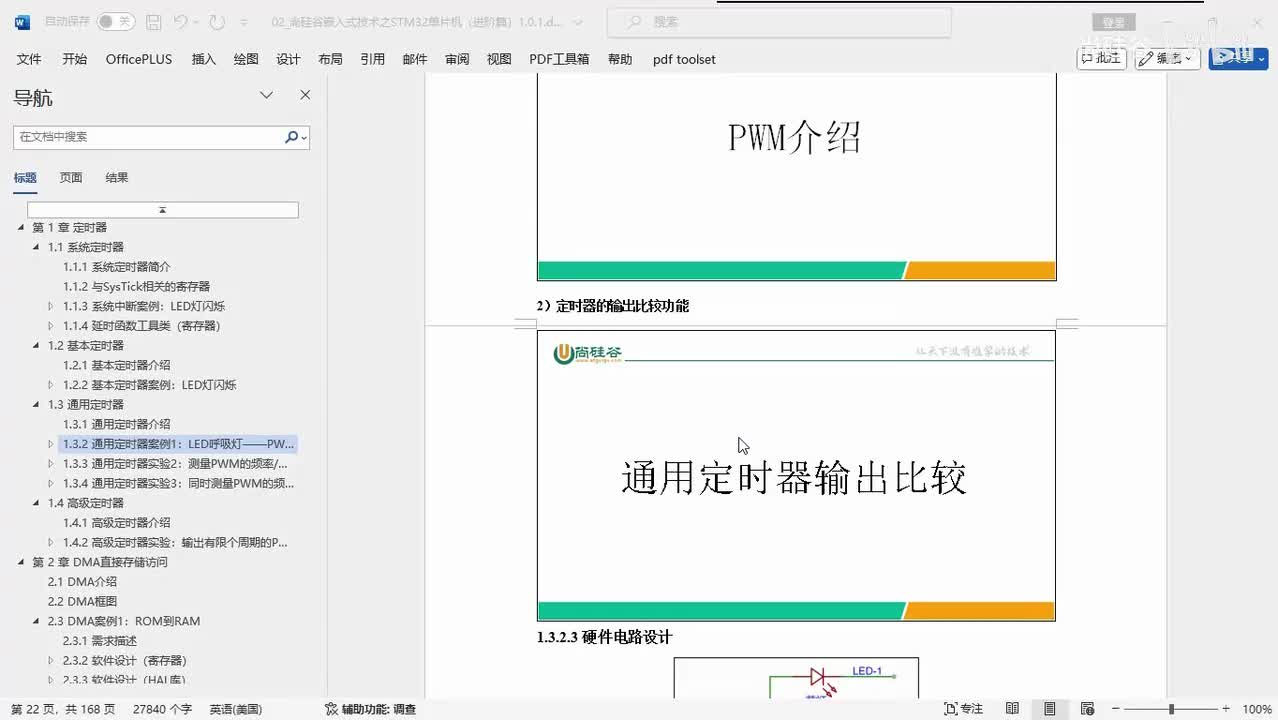Select heading 2.2 DMA框图
The image size is (1278, 720).
coord(82,601)
